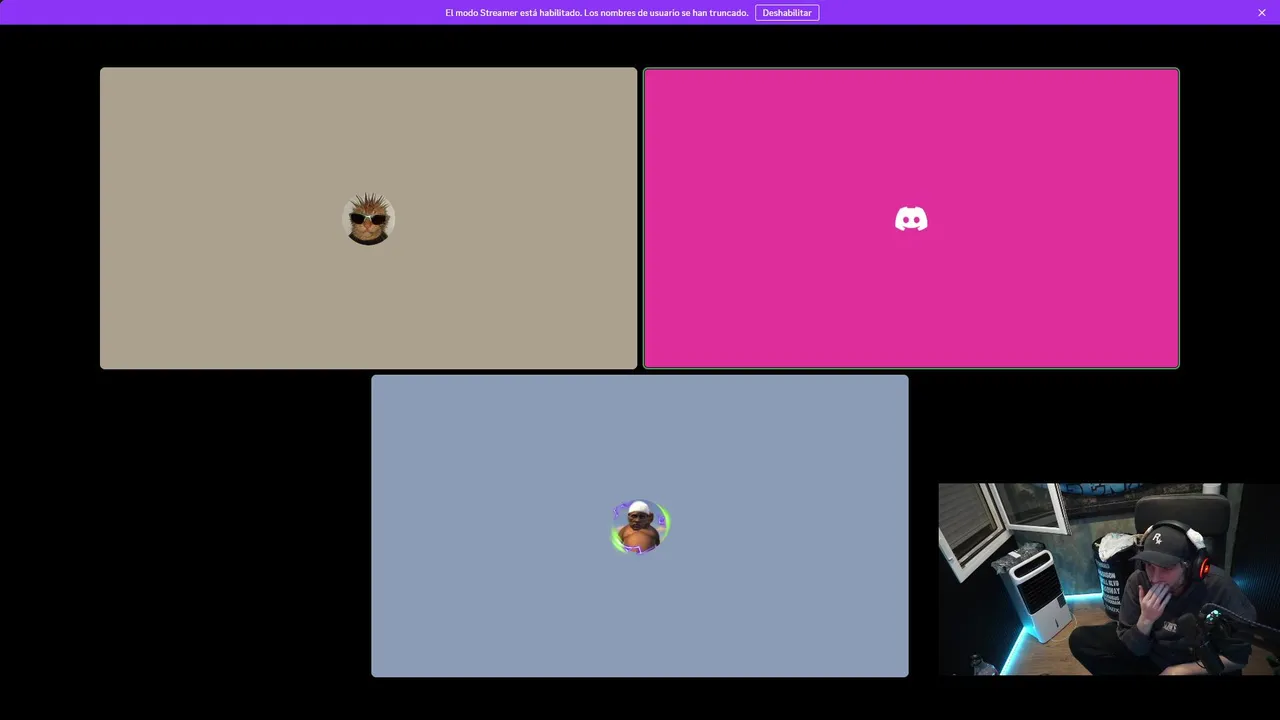Select the cat with sunglasses avatar
The height and width of the screenshot is (720, 1280).
pos(369,219)
